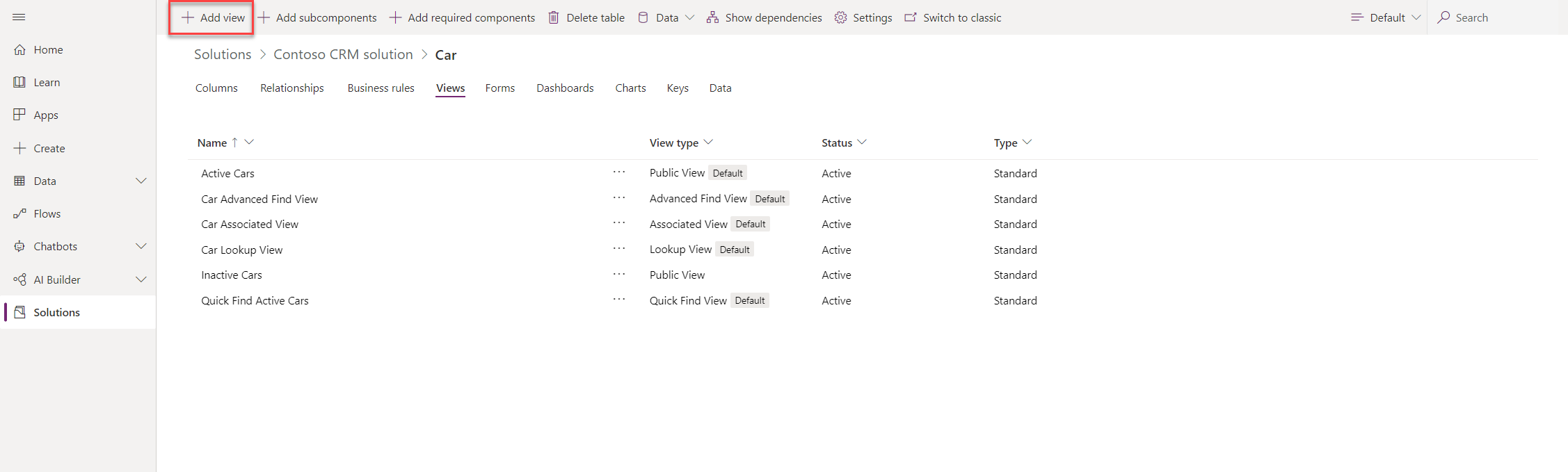
Task: Go to the Learn page
Action: [47, 83]
